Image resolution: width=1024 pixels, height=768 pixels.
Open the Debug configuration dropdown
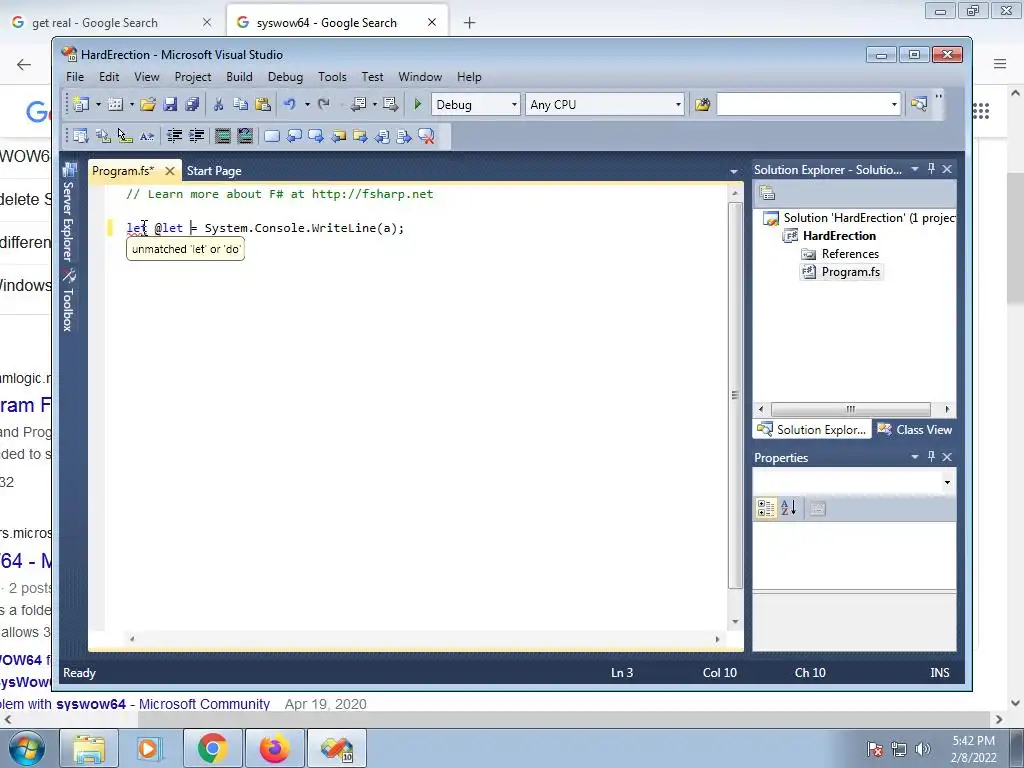pos(514,104)
